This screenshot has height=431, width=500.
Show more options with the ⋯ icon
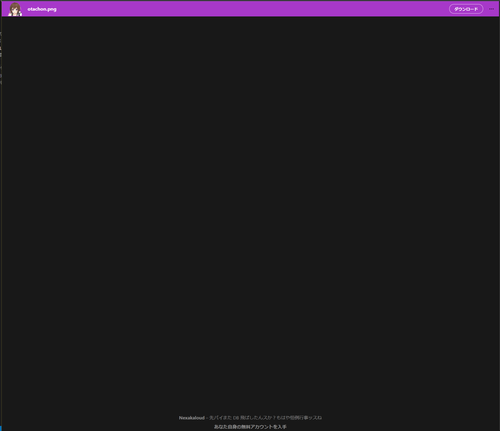(x=491, y=9)
